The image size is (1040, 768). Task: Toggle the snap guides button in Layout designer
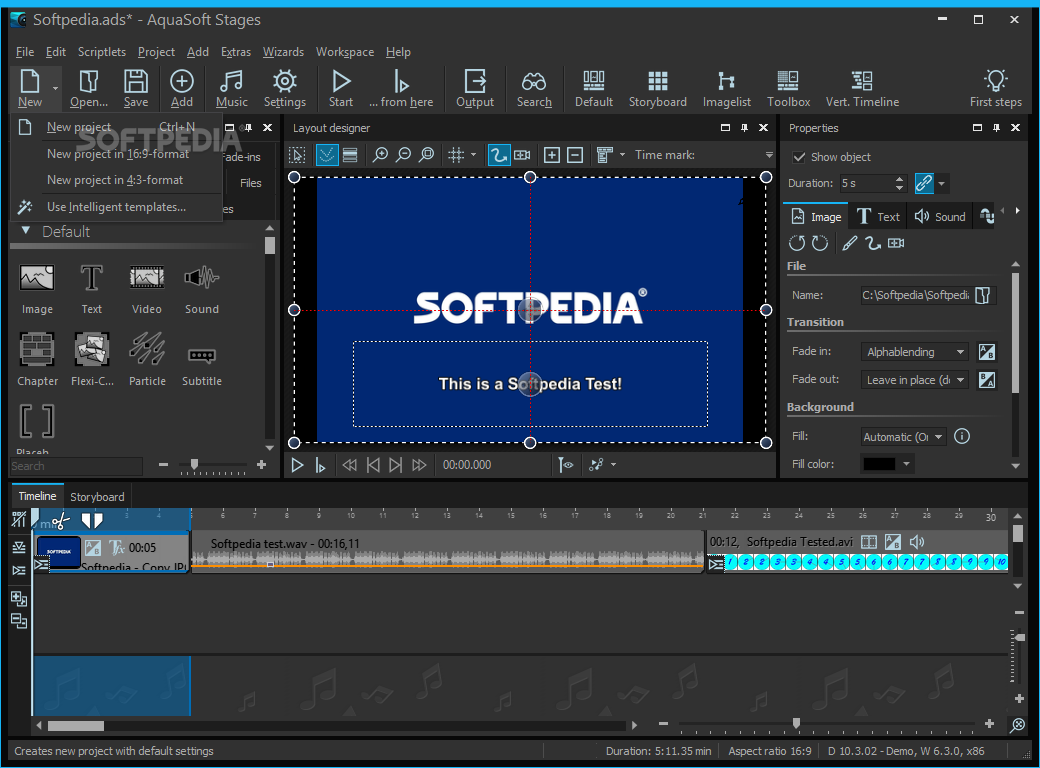coord(326,155)
